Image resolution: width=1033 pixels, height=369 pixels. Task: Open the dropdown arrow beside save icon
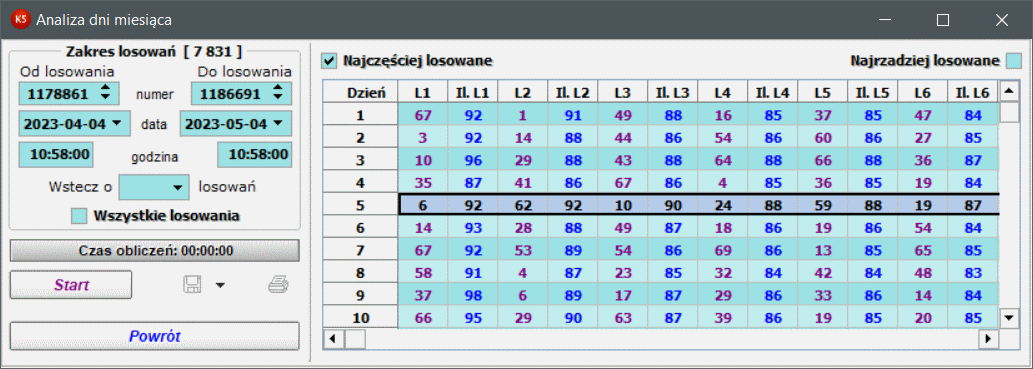click(220, 285)
